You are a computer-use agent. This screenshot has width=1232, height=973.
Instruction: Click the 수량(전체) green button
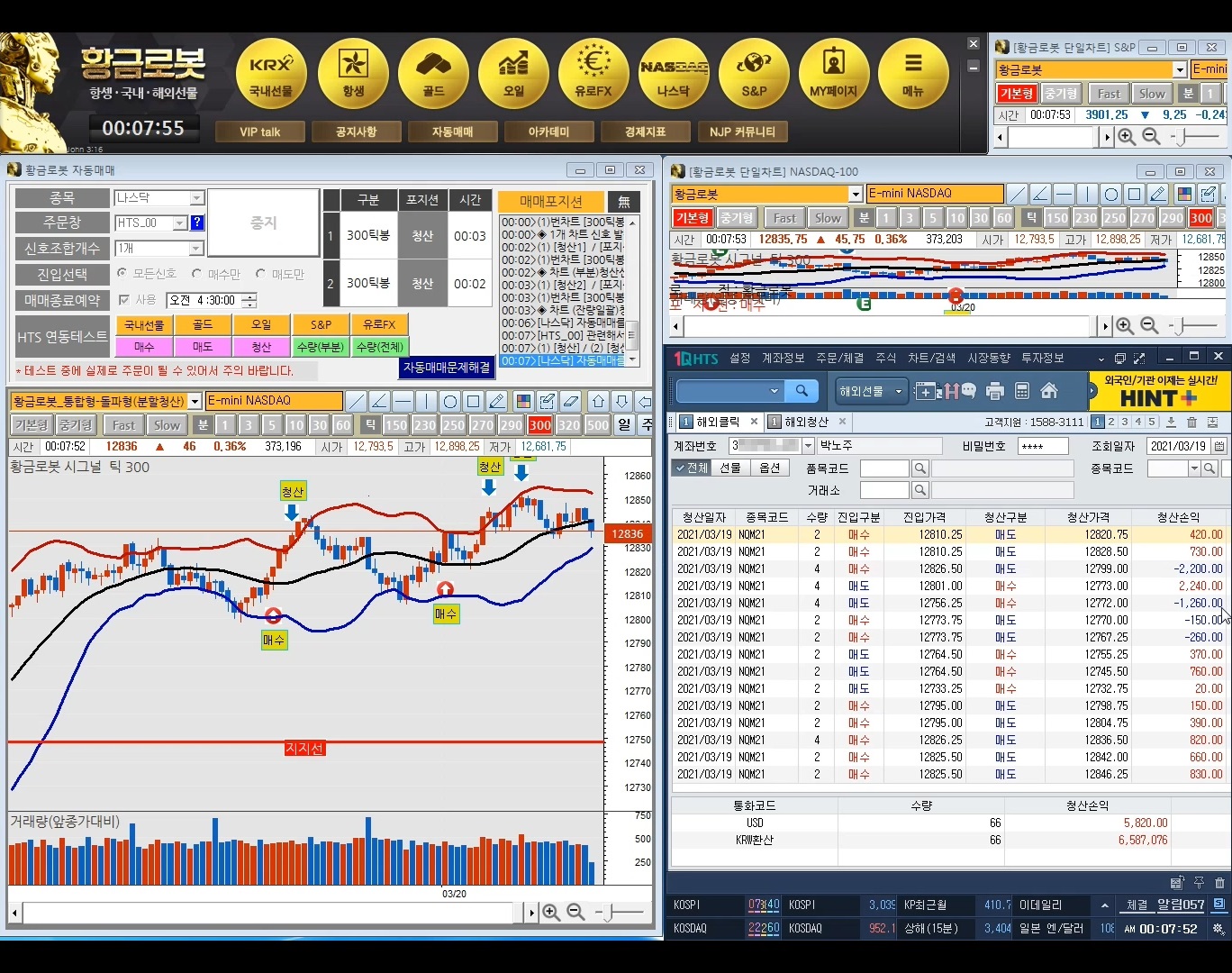pyautogui.click(x=379, y=347)
